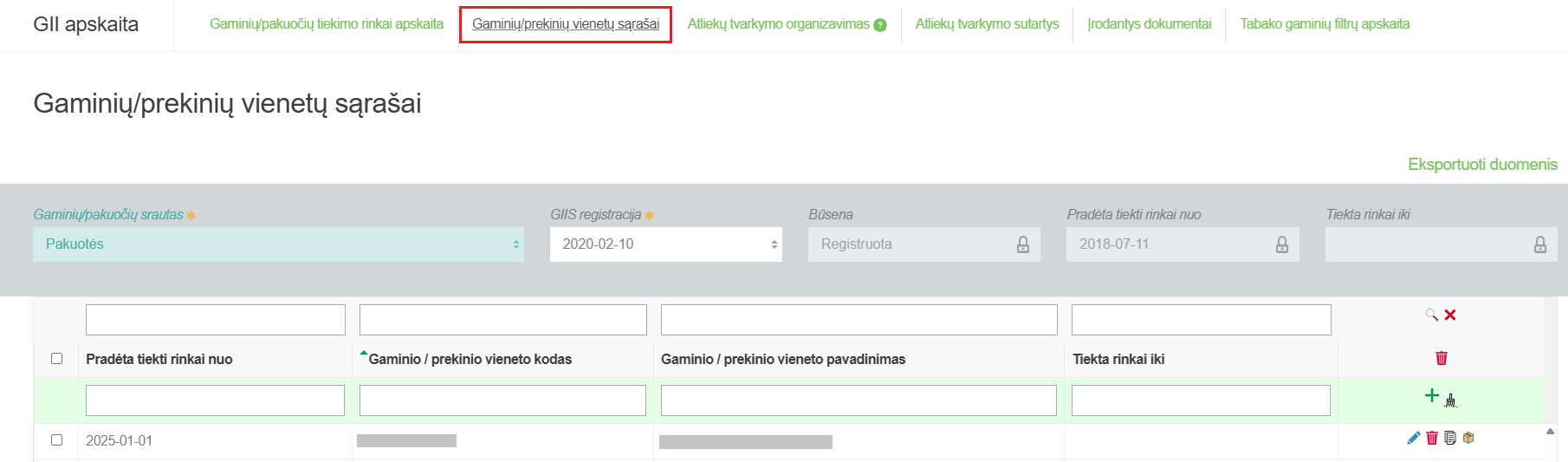
Task: Click the Eksportuoti duomenis link
Action: click(x=1482, y=164)
